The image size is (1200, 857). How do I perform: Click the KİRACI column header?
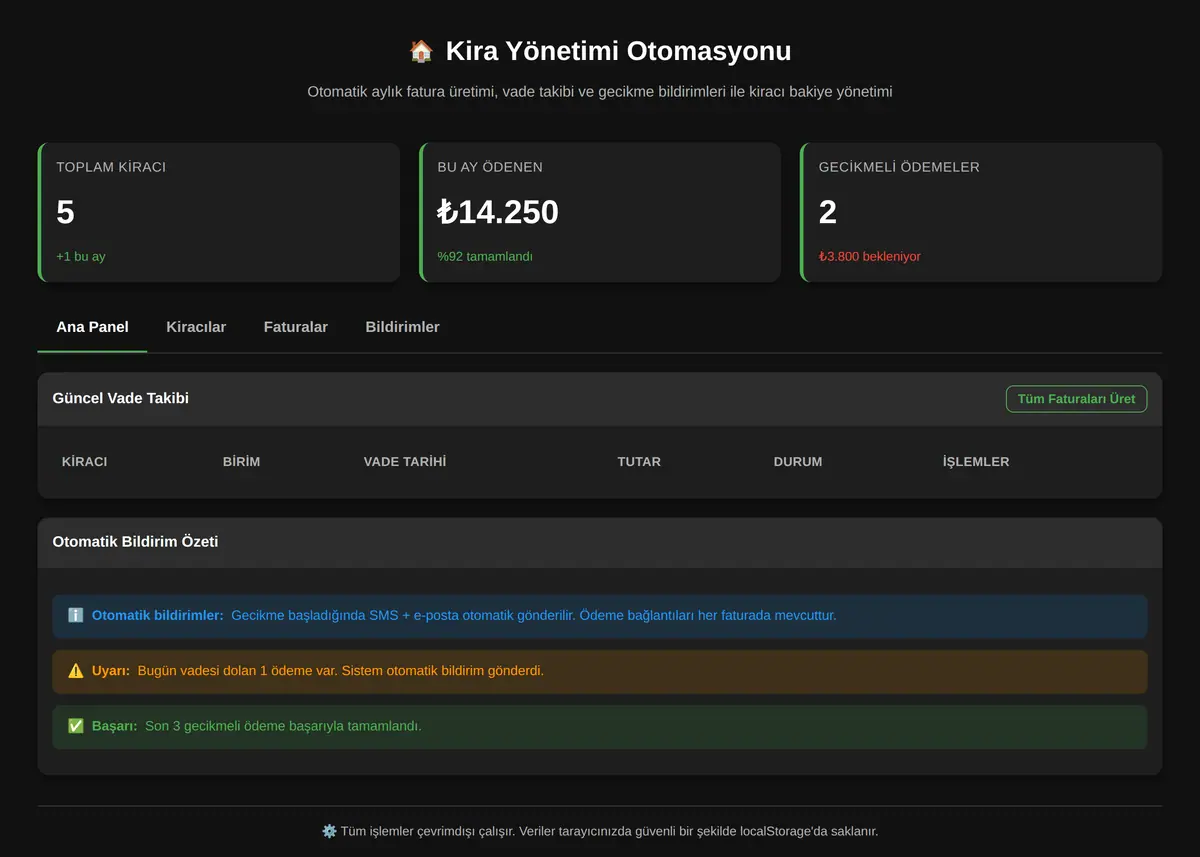(x=85, y=462)
